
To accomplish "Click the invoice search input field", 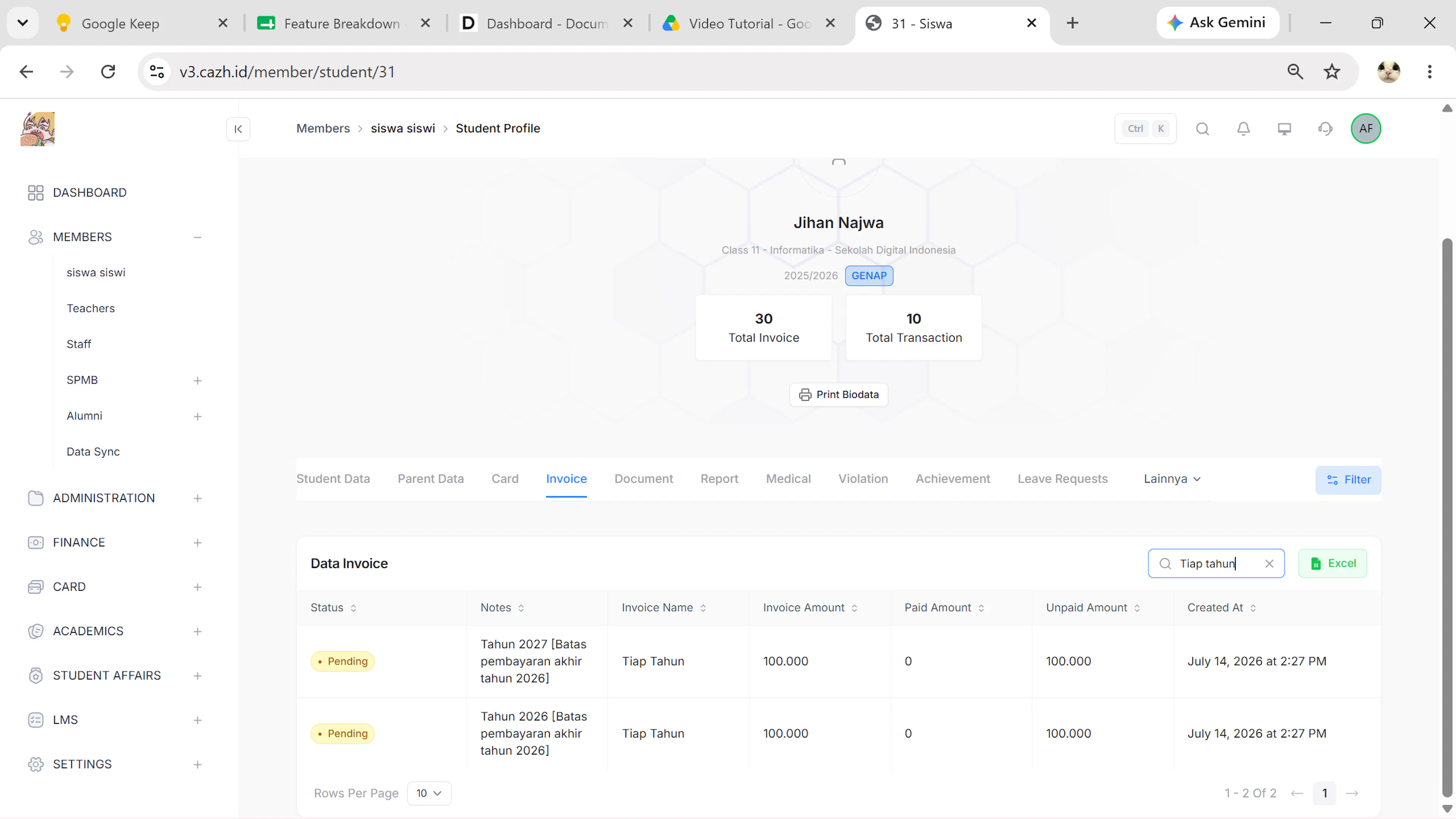I will click(x=1216, y=563).
